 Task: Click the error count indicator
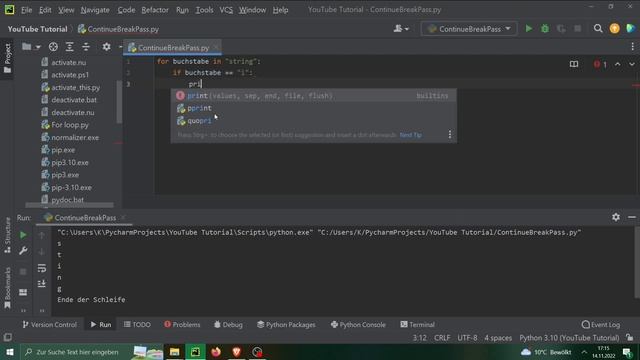600,64
